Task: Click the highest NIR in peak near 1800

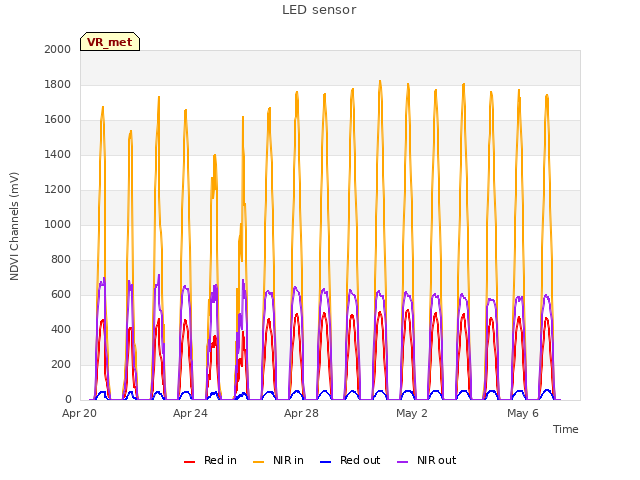Action: coord(380,82)
